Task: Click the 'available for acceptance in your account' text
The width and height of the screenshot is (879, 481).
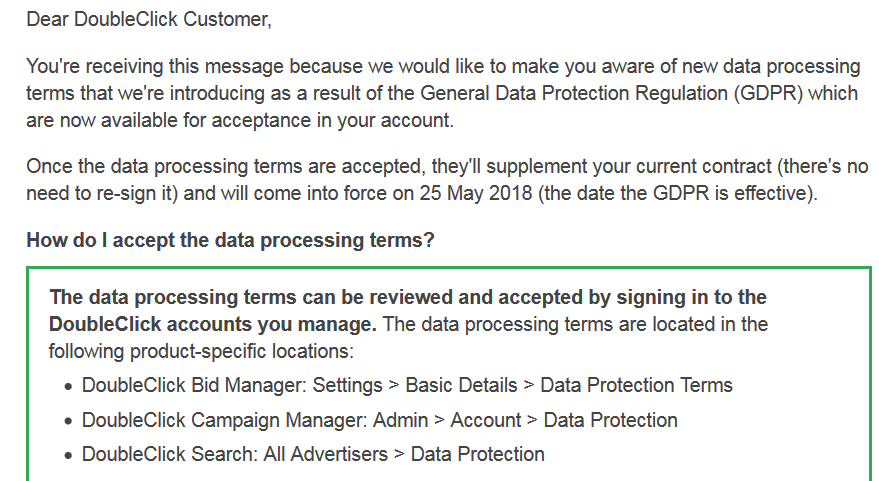Action: coord(276,121)
